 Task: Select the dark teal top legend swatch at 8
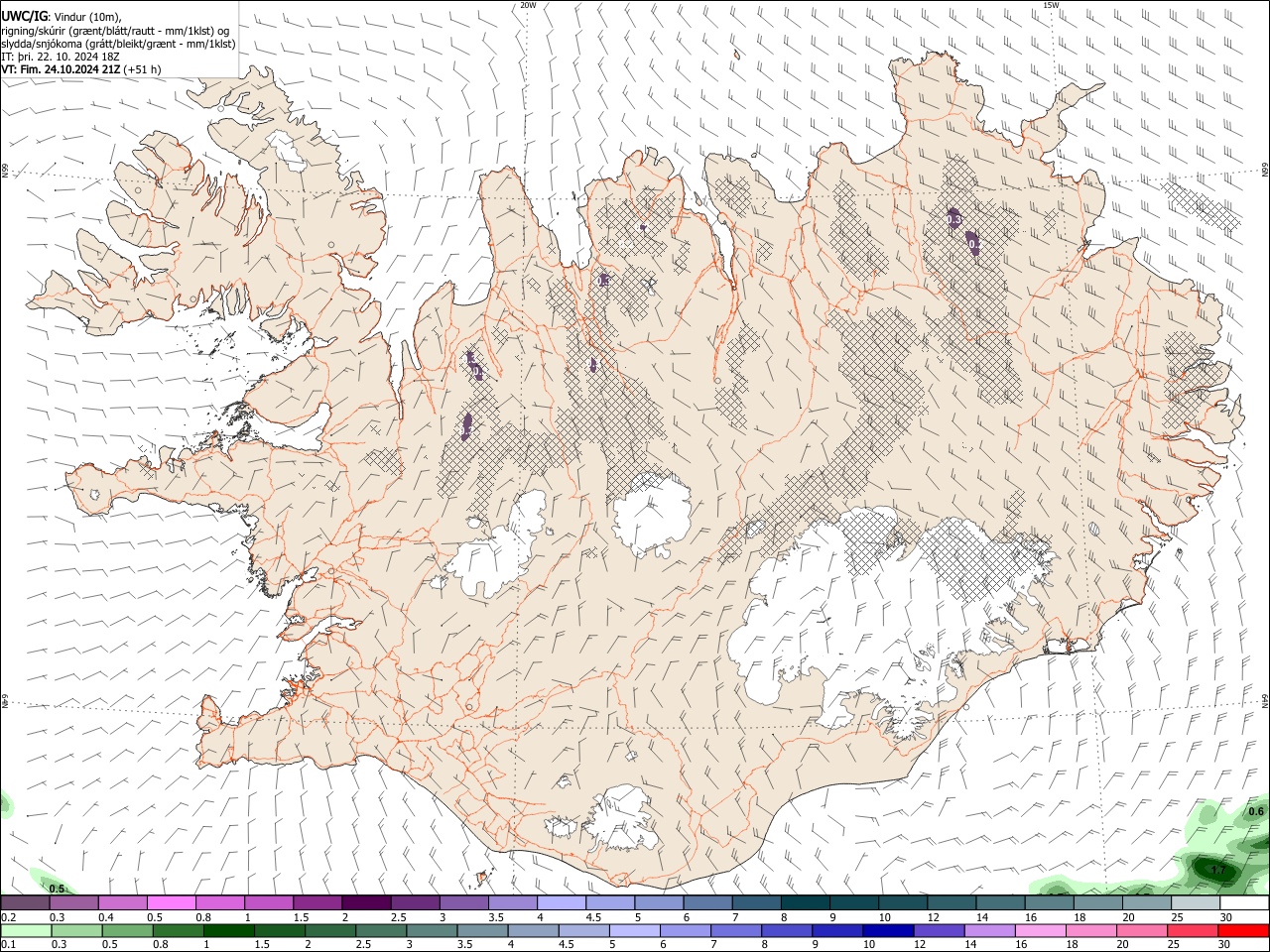(x=806, y=902)
